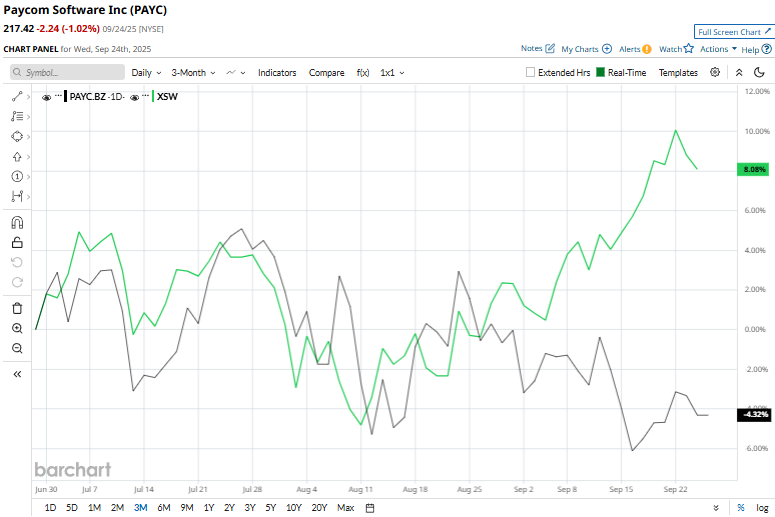This screenshot has height=517, width=775.
Task: Open the numbered annotation tool
Action: pos(17,176)
